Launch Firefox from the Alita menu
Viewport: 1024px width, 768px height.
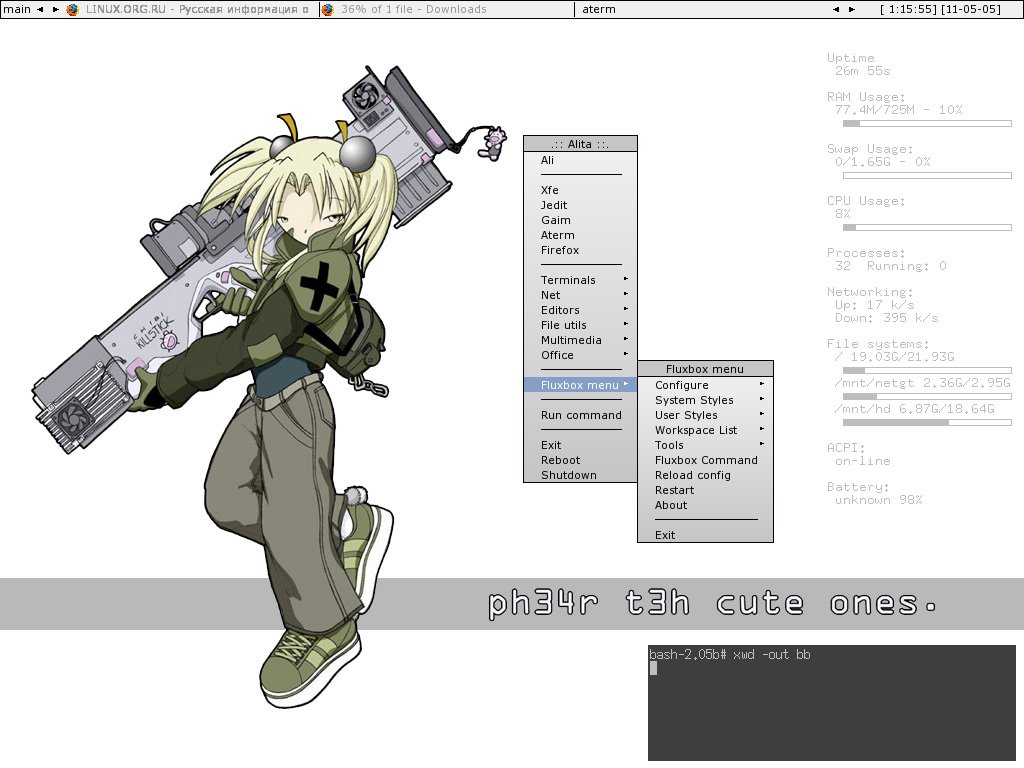click(560, 250)
